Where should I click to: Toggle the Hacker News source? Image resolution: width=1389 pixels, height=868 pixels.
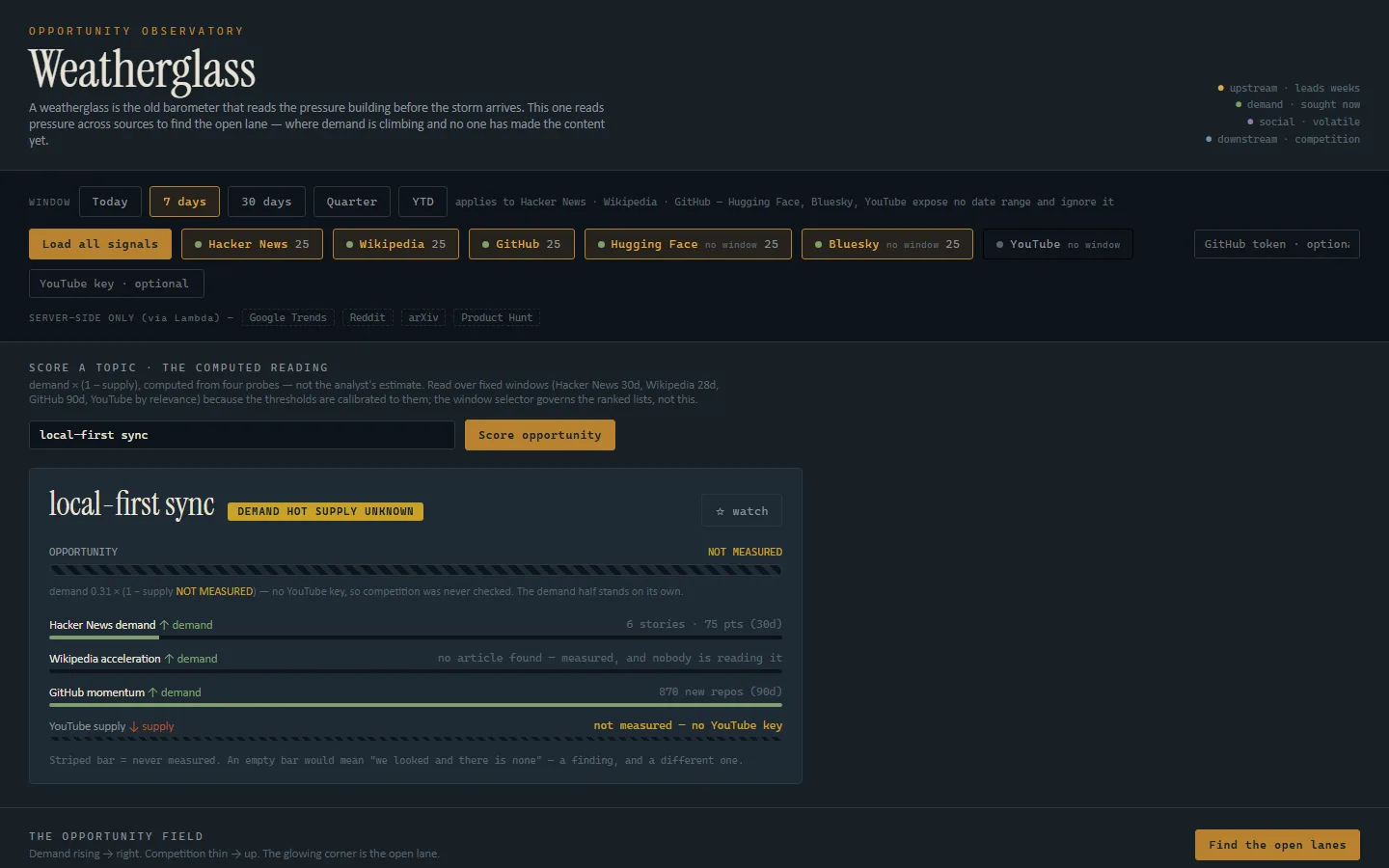[x=252, y=244]
